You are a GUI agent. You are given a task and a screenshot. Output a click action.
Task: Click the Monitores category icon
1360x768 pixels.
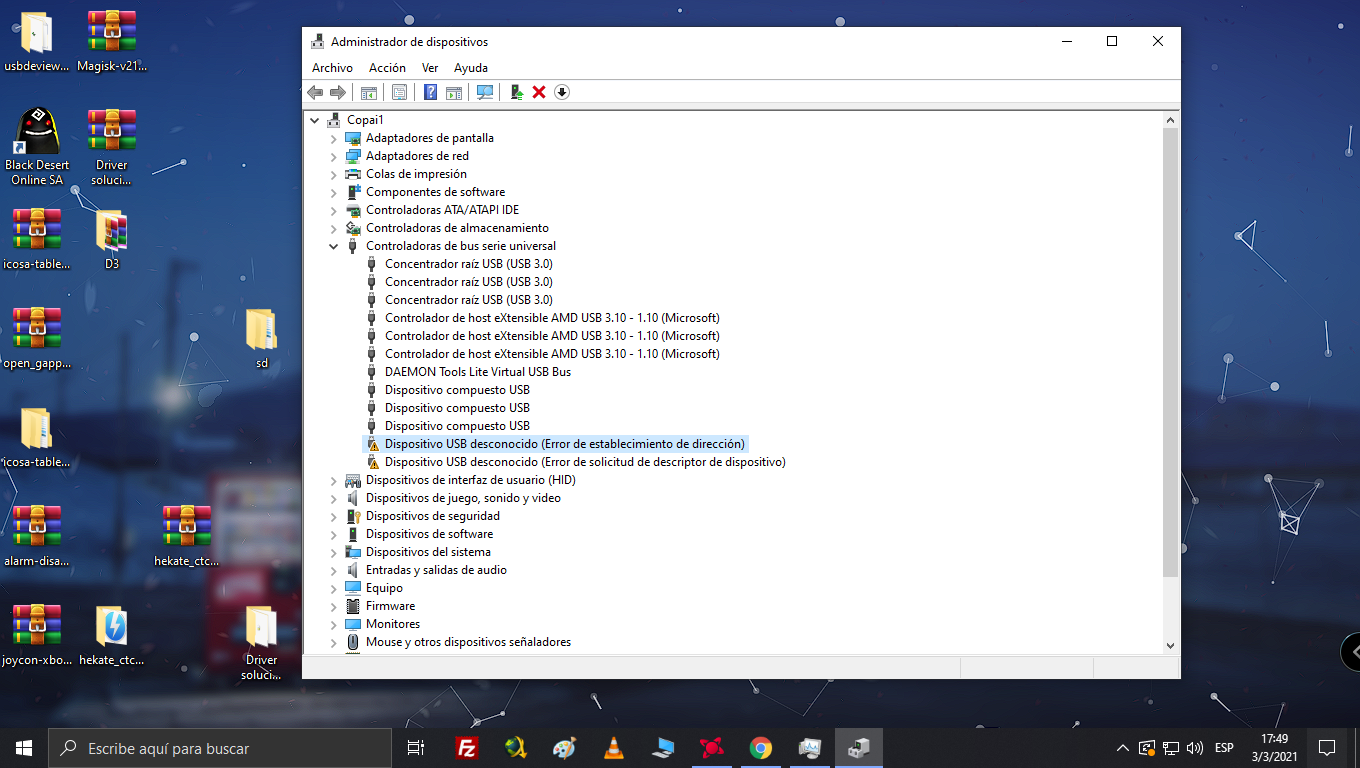pos(353,624)
